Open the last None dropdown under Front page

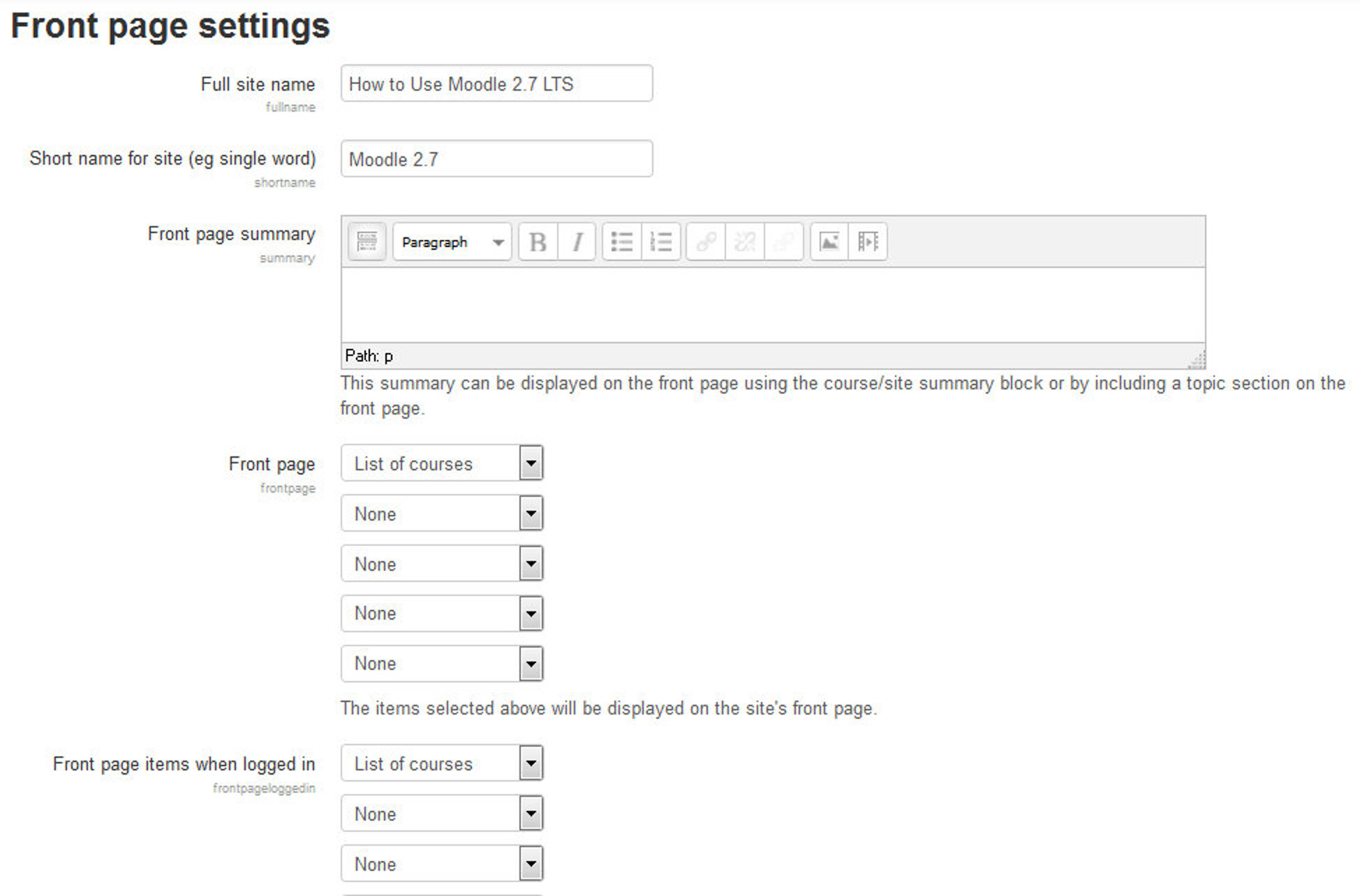pyautogui.click(x=531, y=664)
